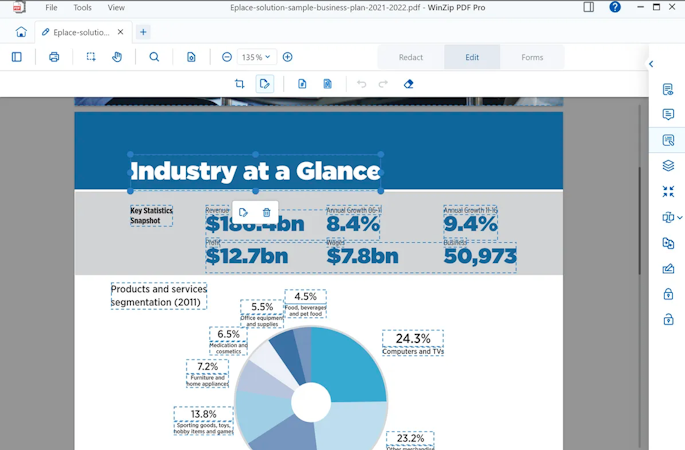
Task: Click the convert file sidebar icon
Action: (668, 243)
